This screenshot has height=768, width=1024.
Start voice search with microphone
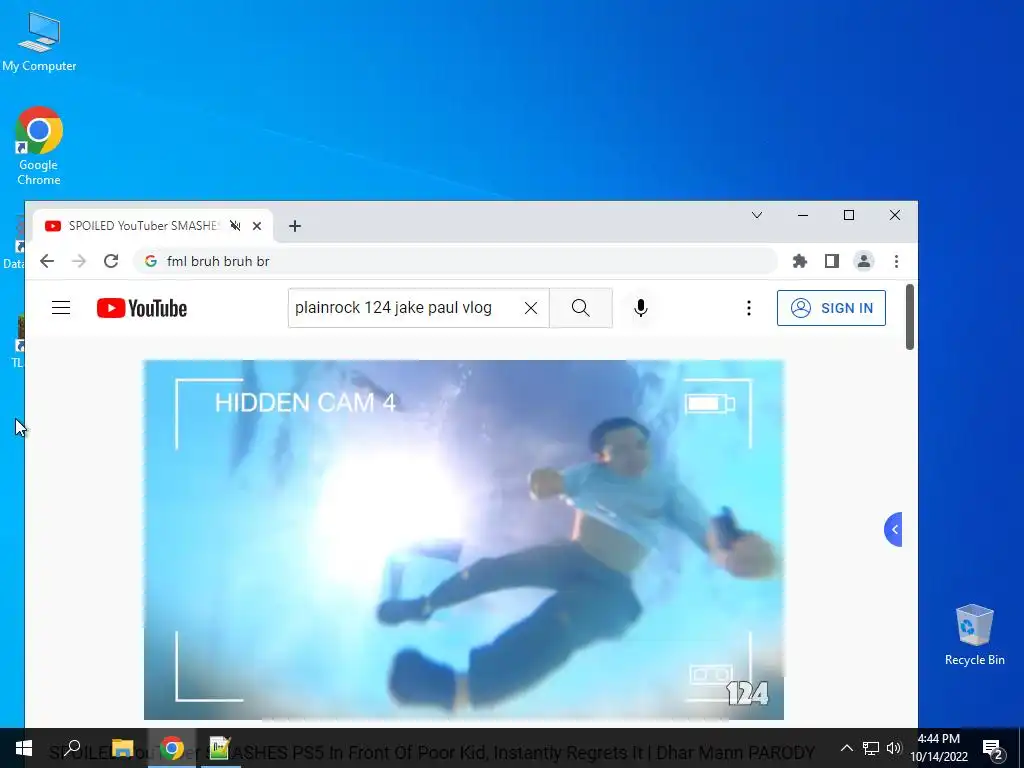(641, 308)
